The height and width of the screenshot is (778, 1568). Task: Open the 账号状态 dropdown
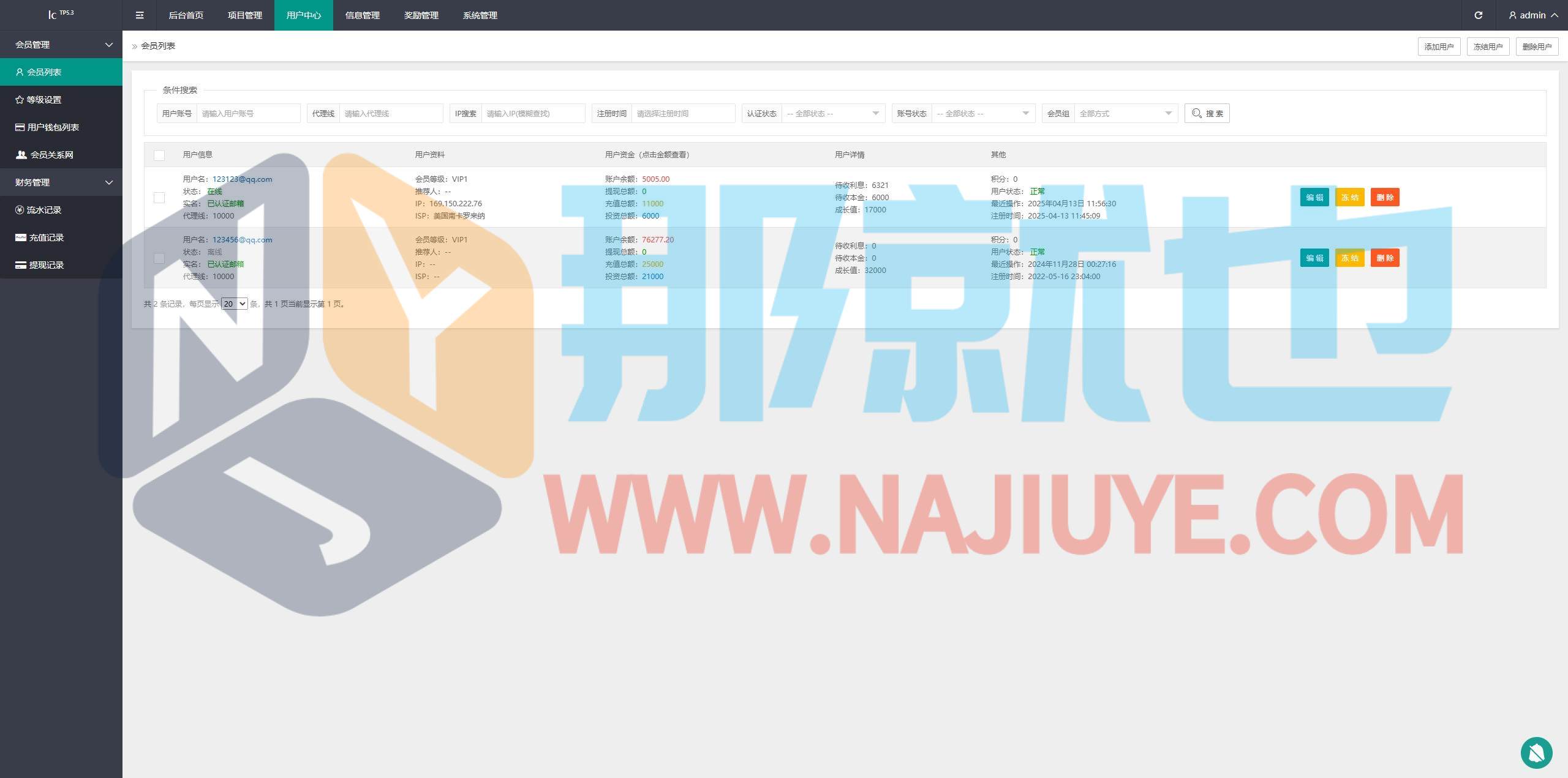pyautogui.click(x=982, y=113)
